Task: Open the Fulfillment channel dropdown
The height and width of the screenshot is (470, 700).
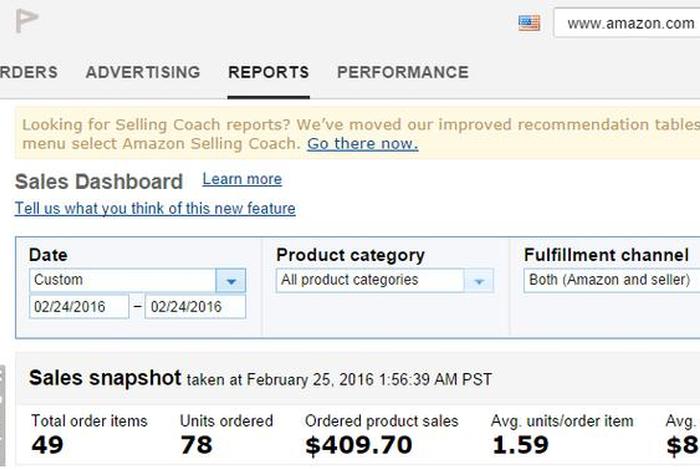Action: (610, 281)
